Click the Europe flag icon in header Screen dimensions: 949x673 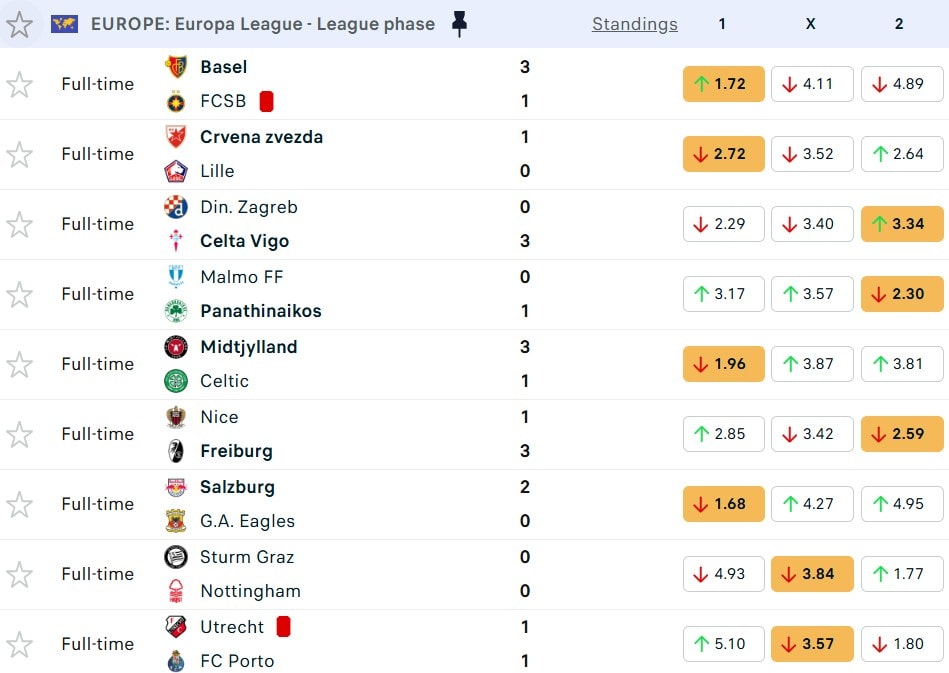65,24
